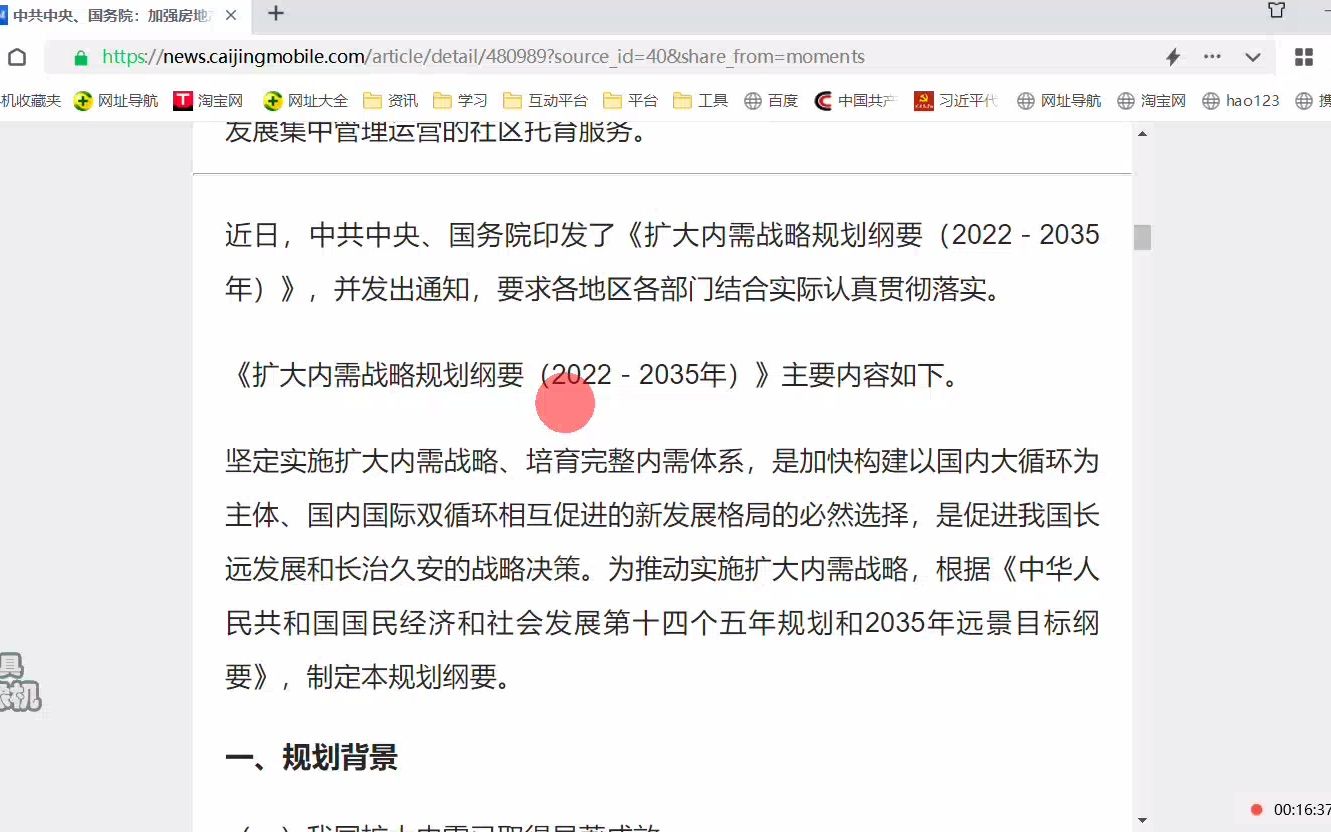Open the globe-icon 淘宝网 bookmark

[1151, 100]
